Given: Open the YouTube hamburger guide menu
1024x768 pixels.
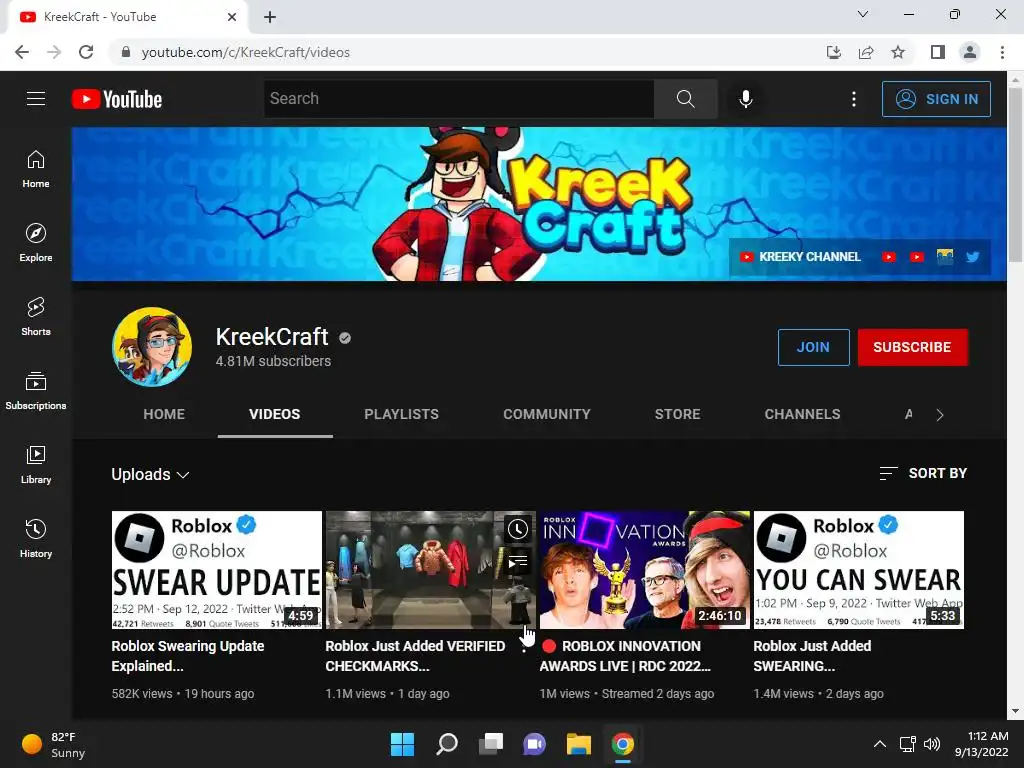Looking at the screenshot, I should [36, 99].
